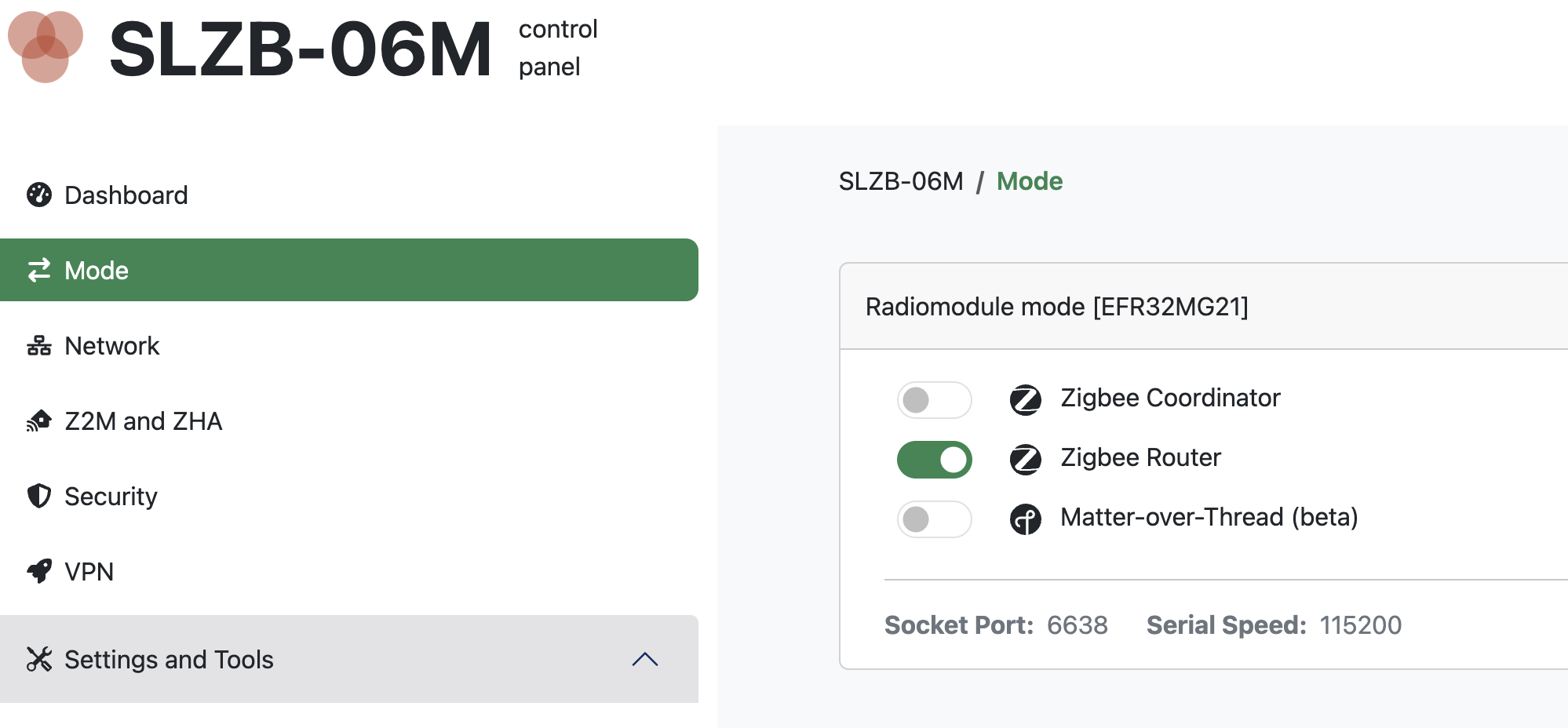This screenshot has height=728, width=1568.
Task: Click the Security shield icon
Action: coord(38,496)
